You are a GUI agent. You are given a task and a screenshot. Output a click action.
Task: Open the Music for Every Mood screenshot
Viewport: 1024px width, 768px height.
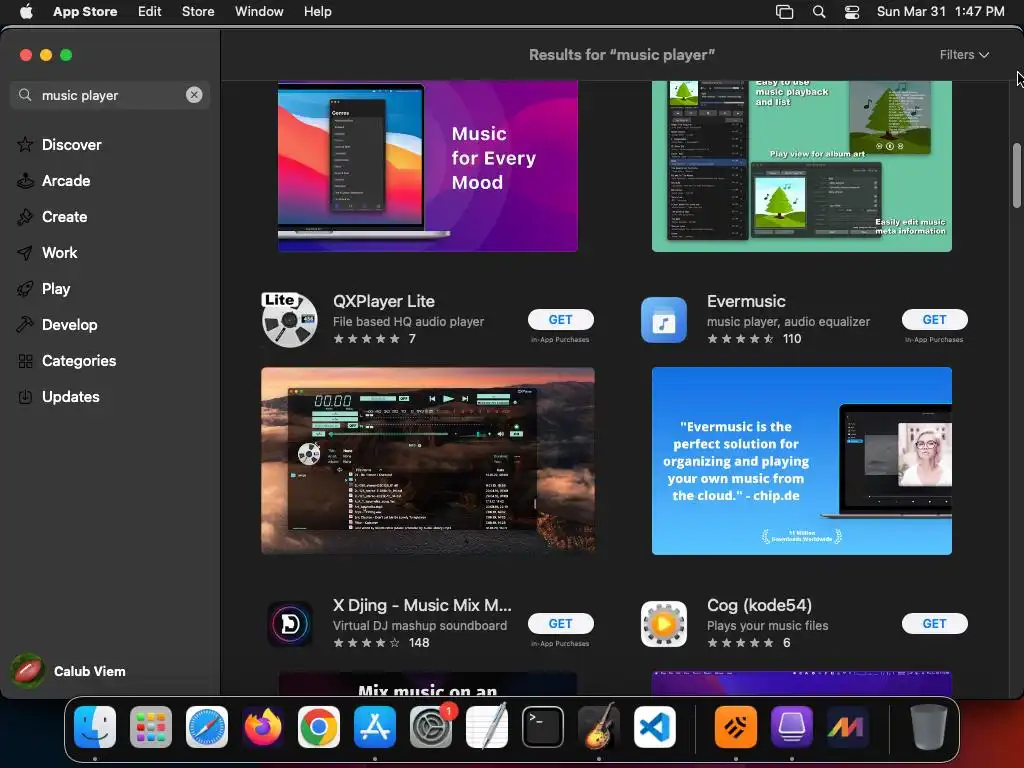[428, 166]
